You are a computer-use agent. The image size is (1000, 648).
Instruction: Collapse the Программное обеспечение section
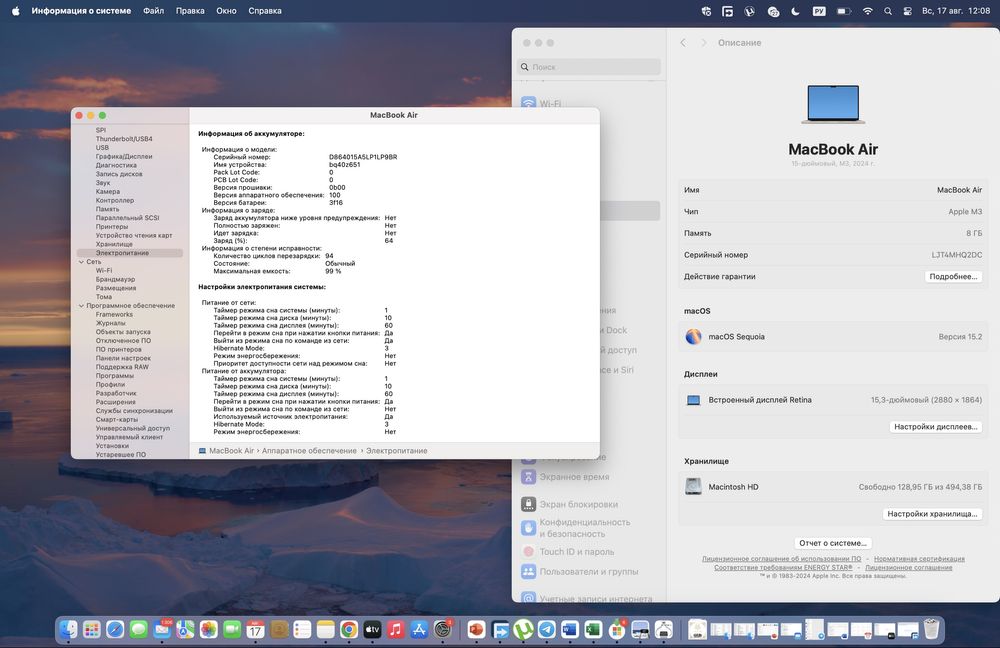click(x=81, y=306)
